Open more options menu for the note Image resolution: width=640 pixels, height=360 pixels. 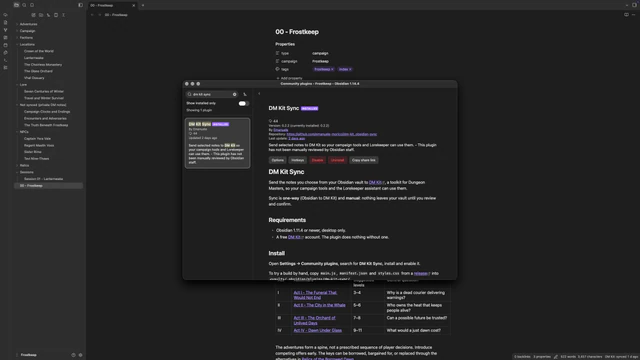coord(633,15)
